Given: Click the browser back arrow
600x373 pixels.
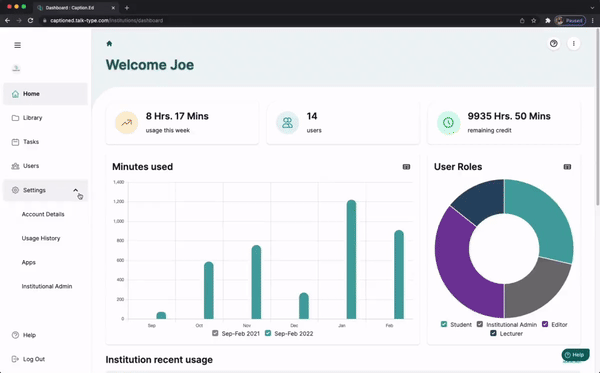Looking at the screenshot, I should tap(7, 21).
